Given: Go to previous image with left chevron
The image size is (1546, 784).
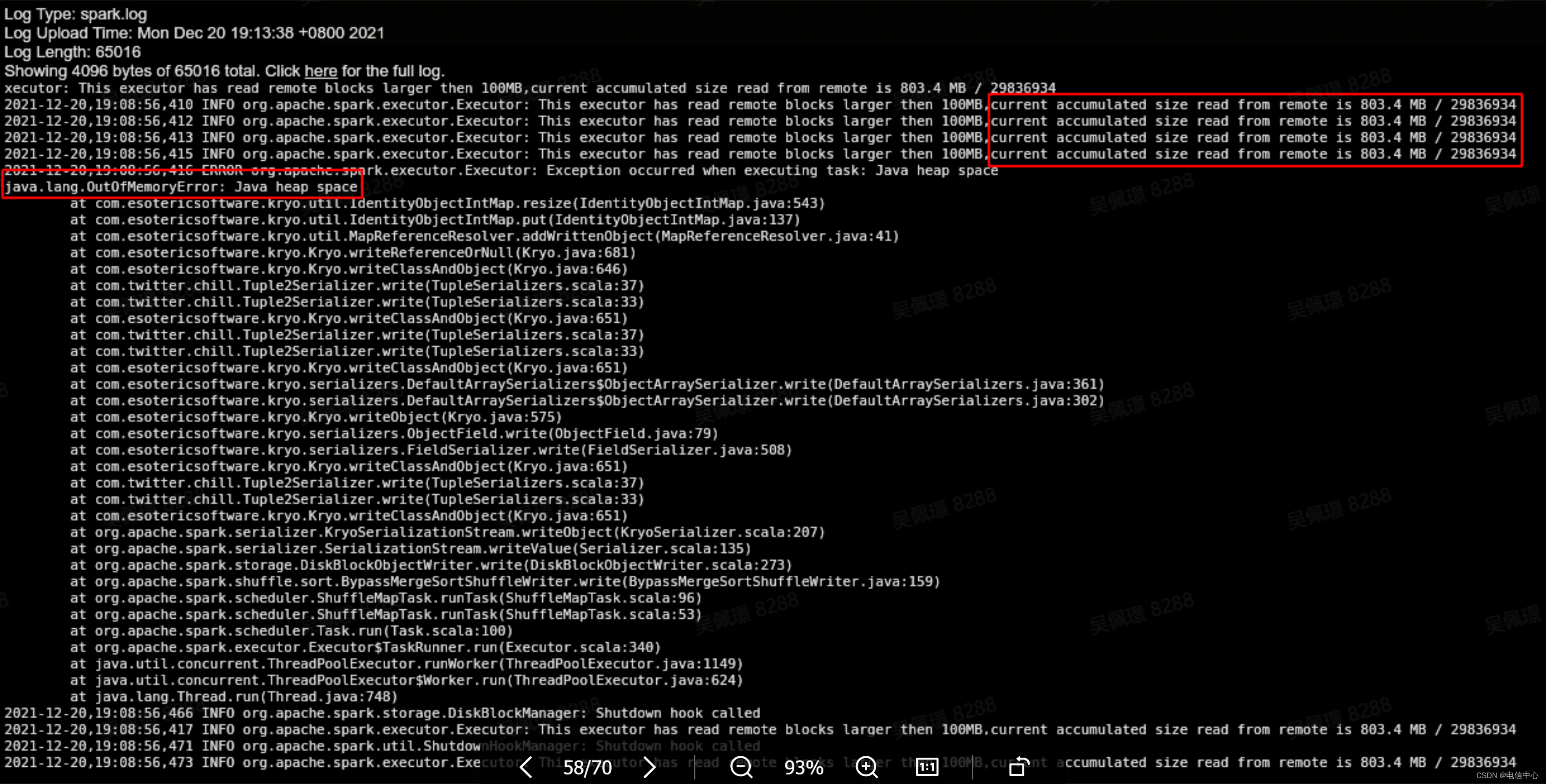Looking at the screenshot, I should click(526, 767).
